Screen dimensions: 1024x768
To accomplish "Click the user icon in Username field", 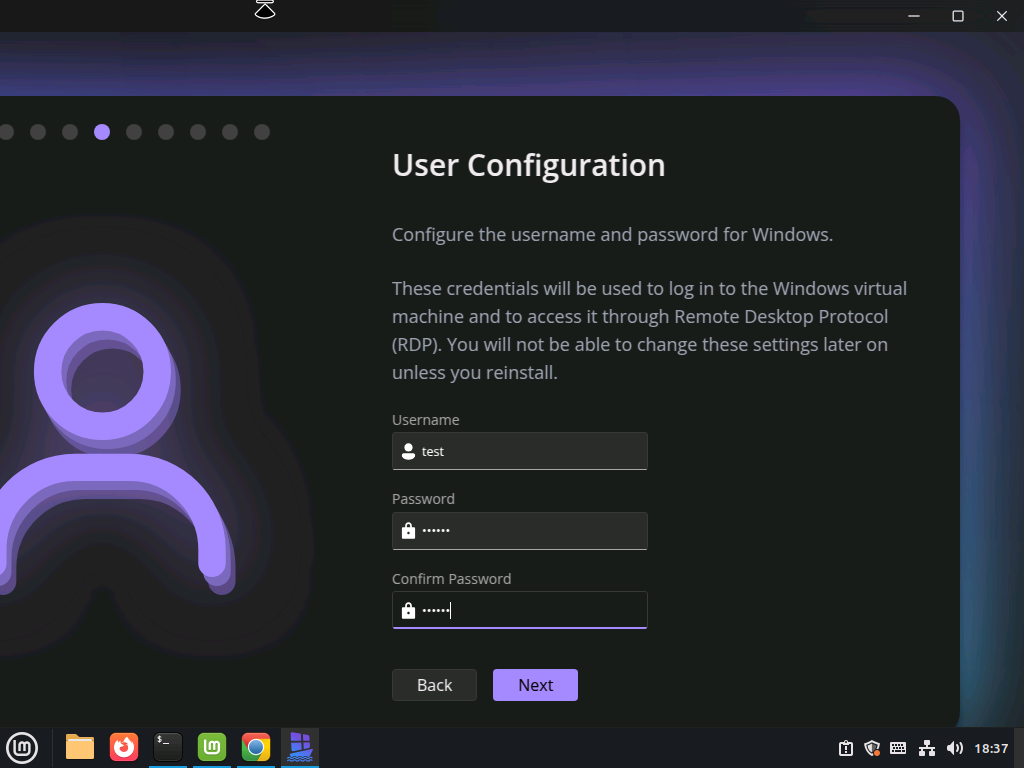I will (408, 452).
